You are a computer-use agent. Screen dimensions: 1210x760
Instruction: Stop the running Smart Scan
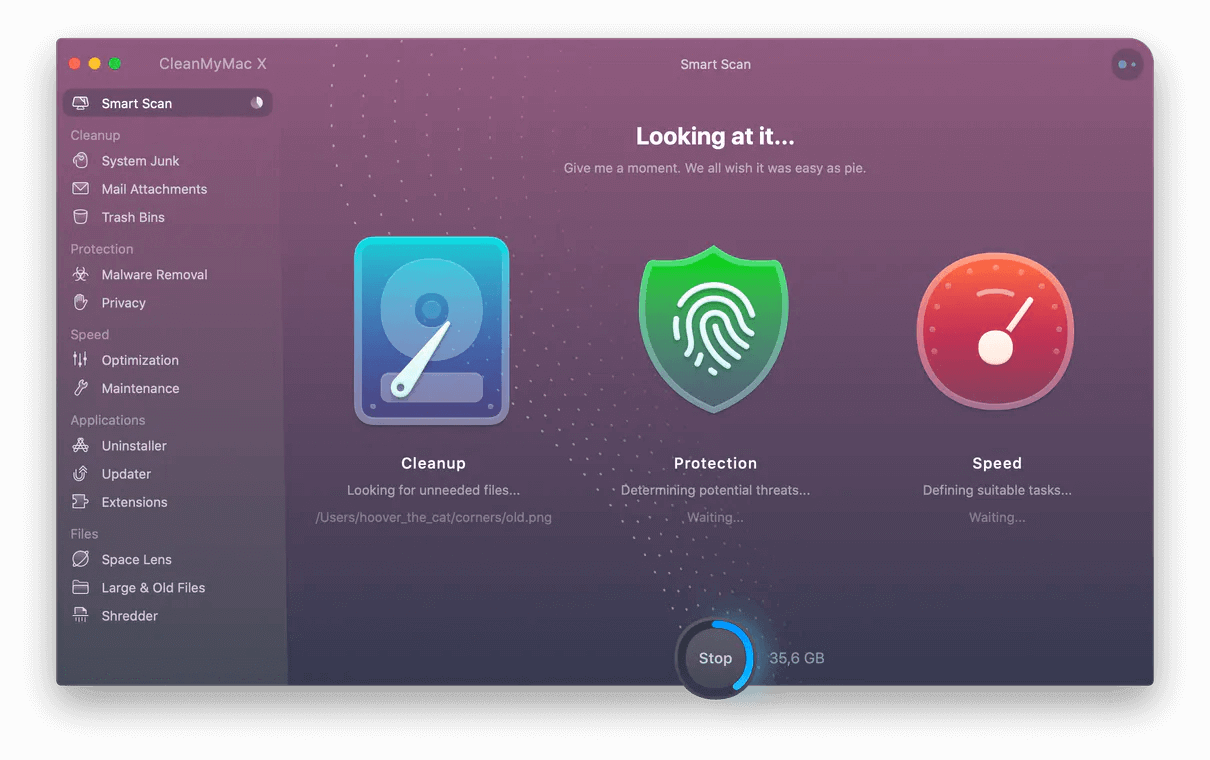(x=715, y=658)
